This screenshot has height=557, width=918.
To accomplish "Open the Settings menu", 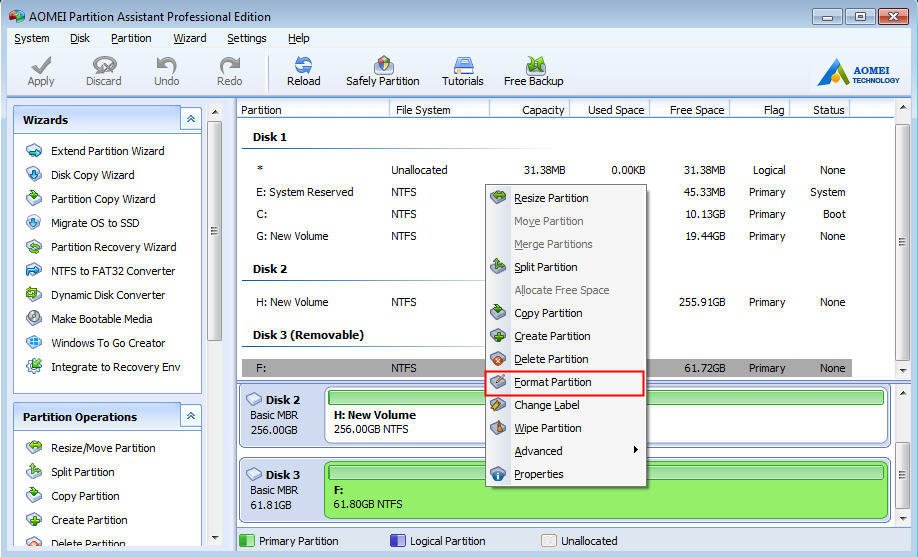I will point(246,38).
